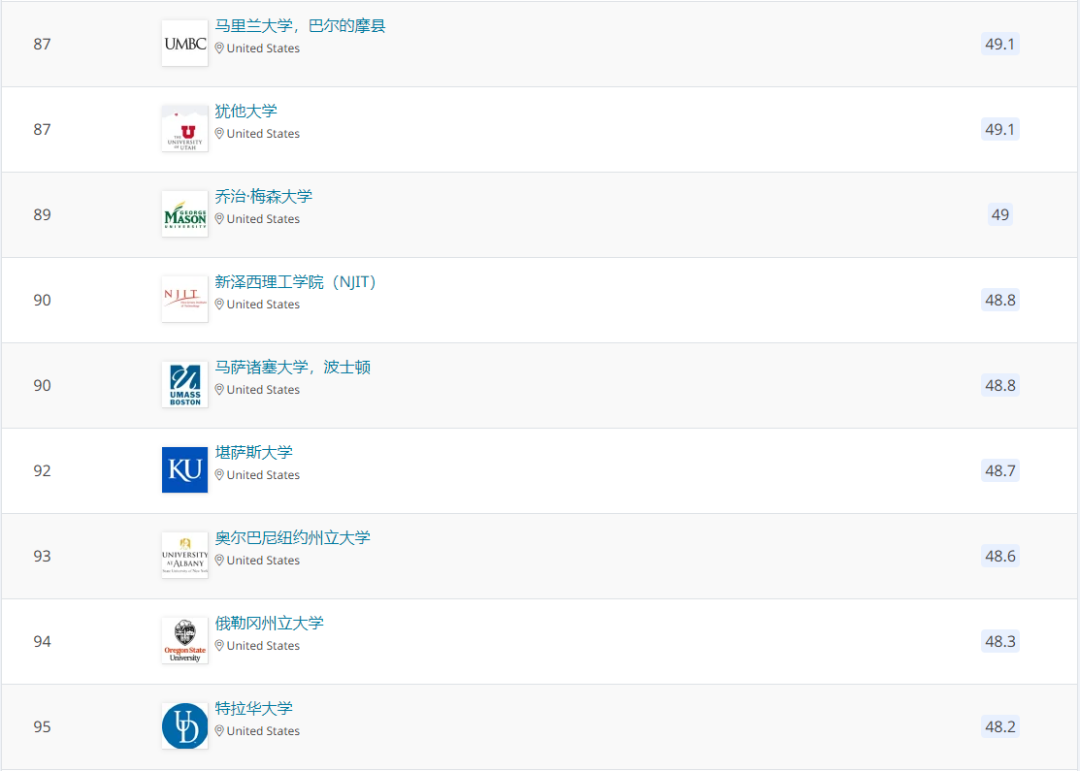Click location pin icon under 马萨诸塞大学
Screen dimensions: 1080x771
click(219, 390)
